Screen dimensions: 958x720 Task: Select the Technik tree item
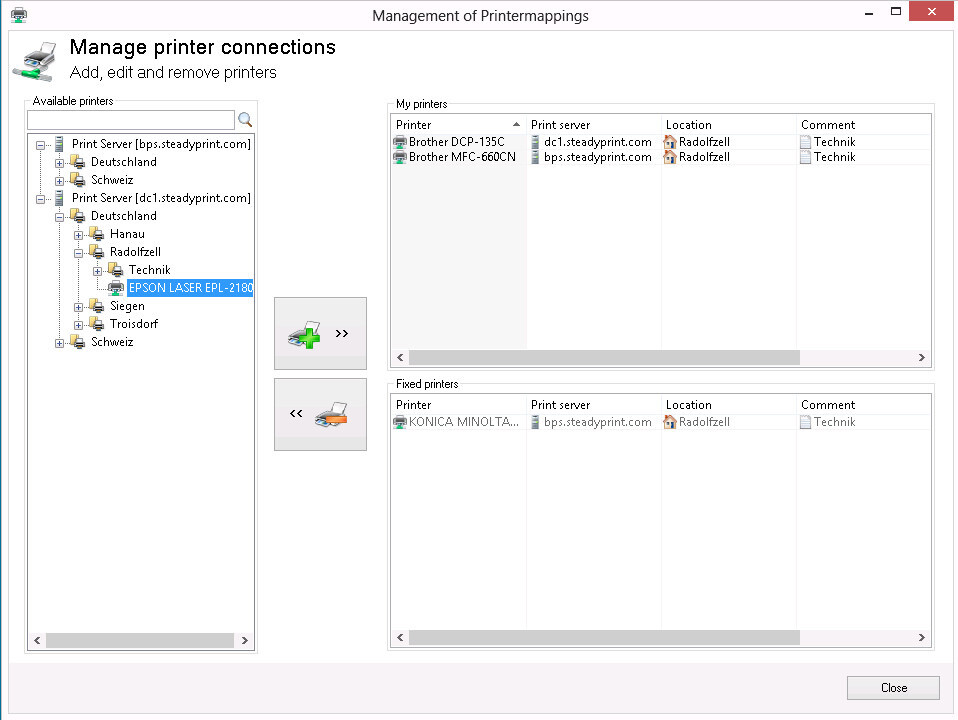tap(149, 270)
